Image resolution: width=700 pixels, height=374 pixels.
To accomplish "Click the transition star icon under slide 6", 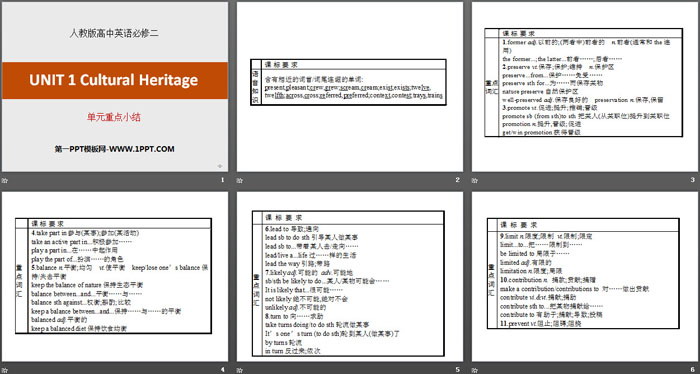I will pos(475,370).
